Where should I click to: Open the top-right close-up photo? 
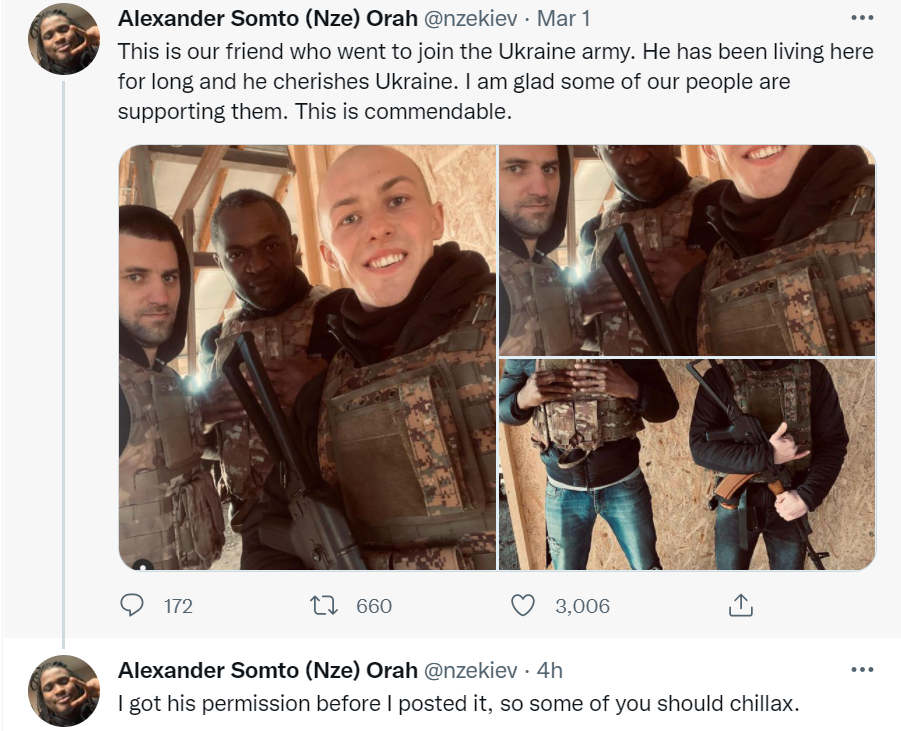[687, 248]
